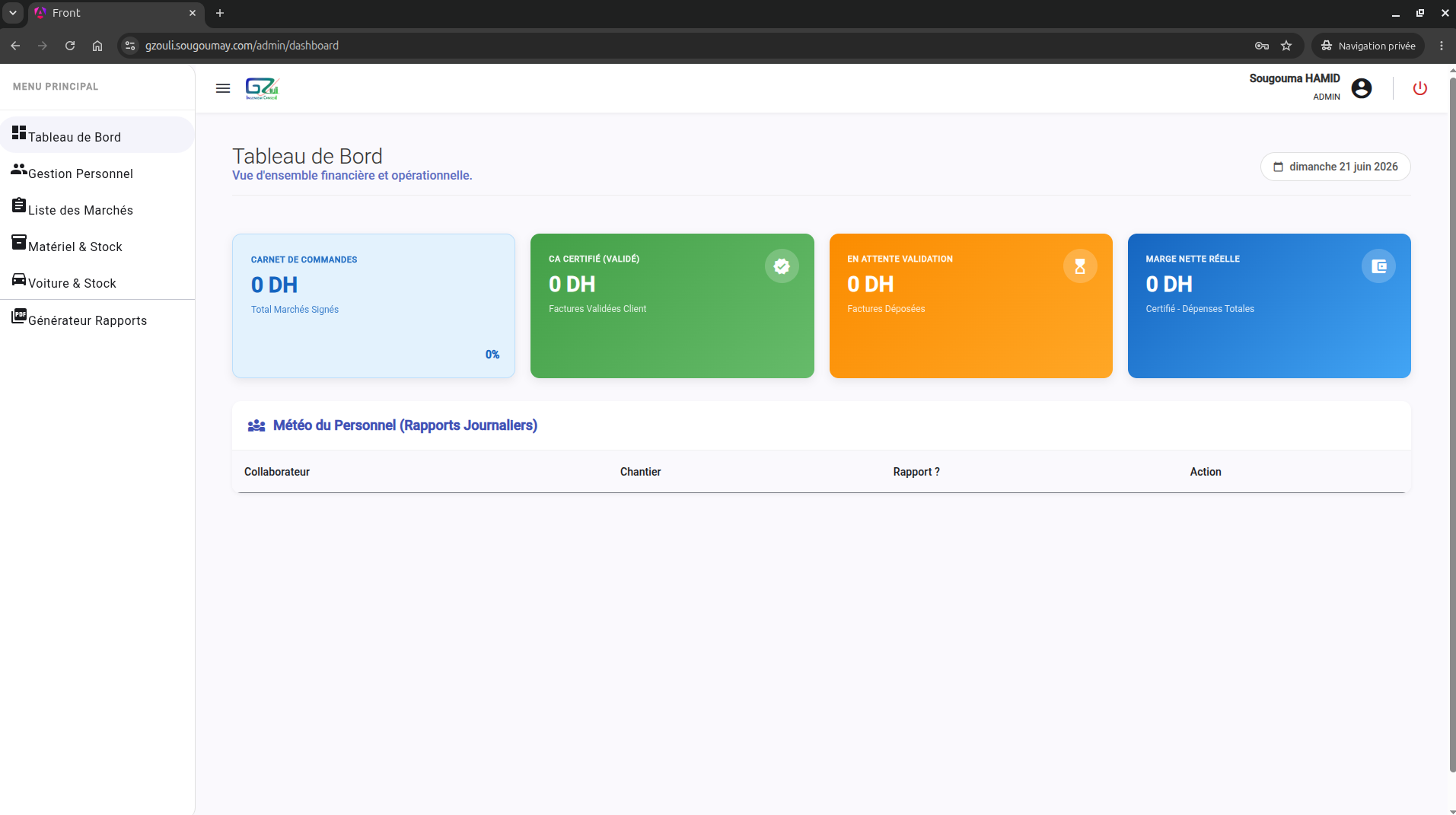Select the Front browser tab

point(114,13)
